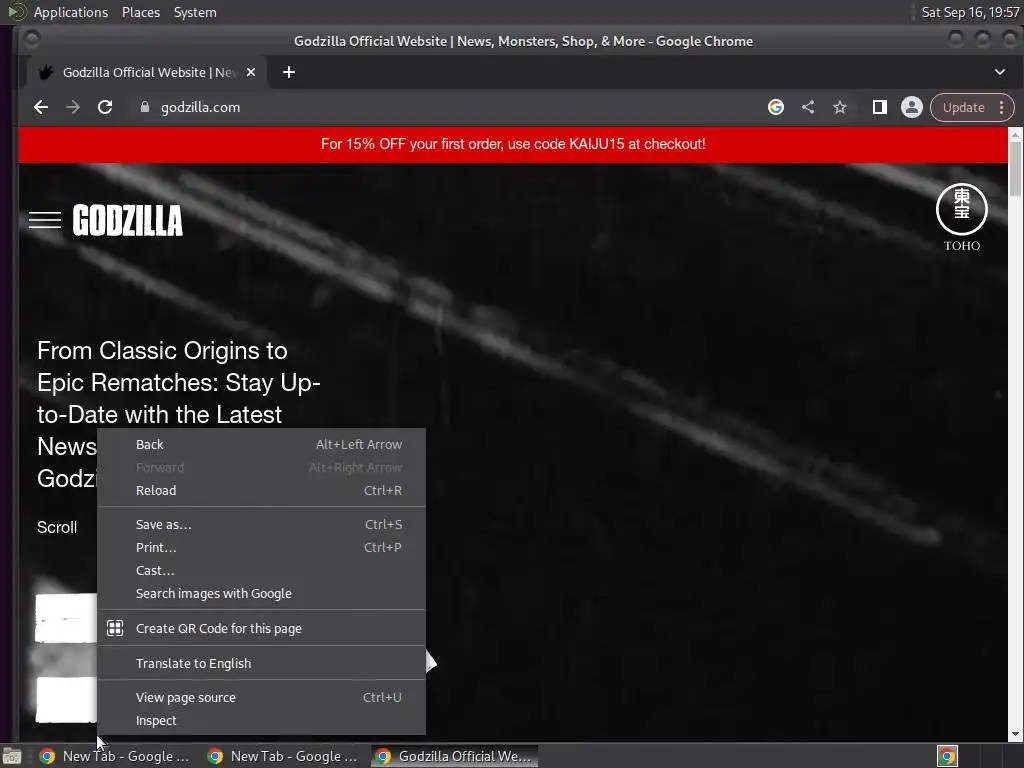
Task: Expand the tab search chevron
Action: coord(1000,72)
